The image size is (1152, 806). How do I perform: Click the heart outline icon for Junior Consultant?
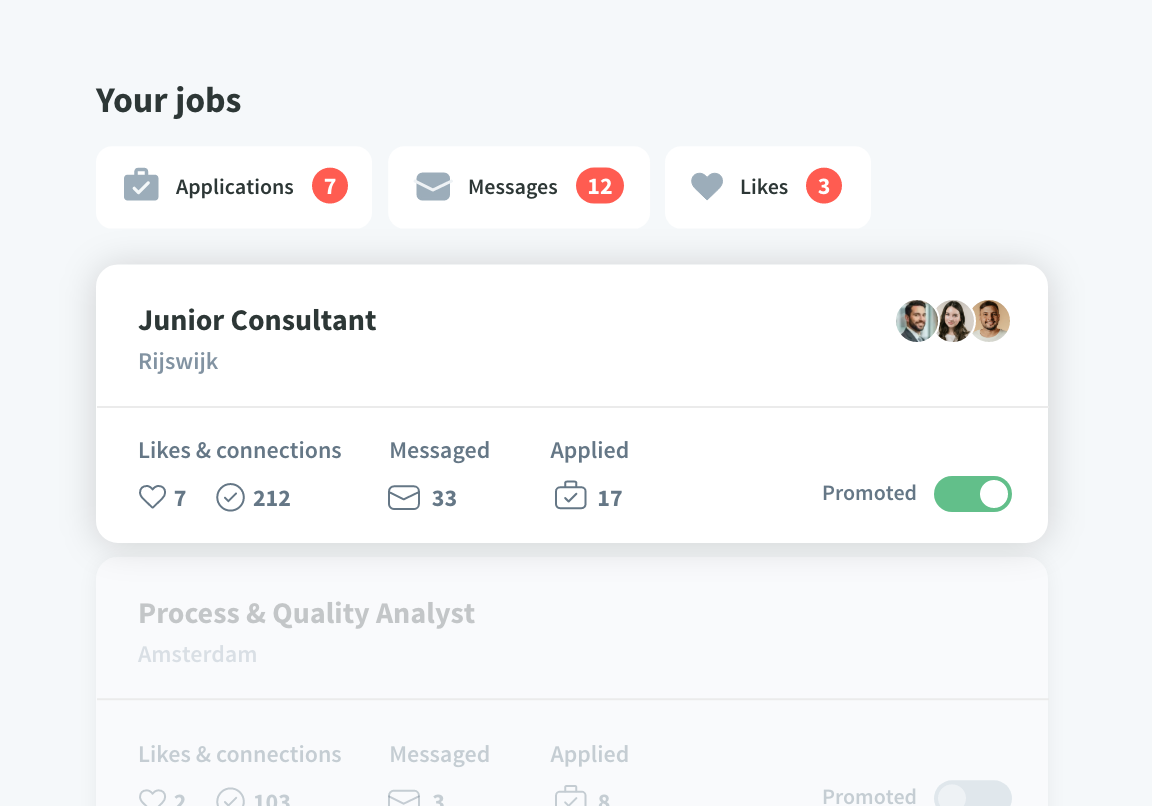[x=152, y=497]
